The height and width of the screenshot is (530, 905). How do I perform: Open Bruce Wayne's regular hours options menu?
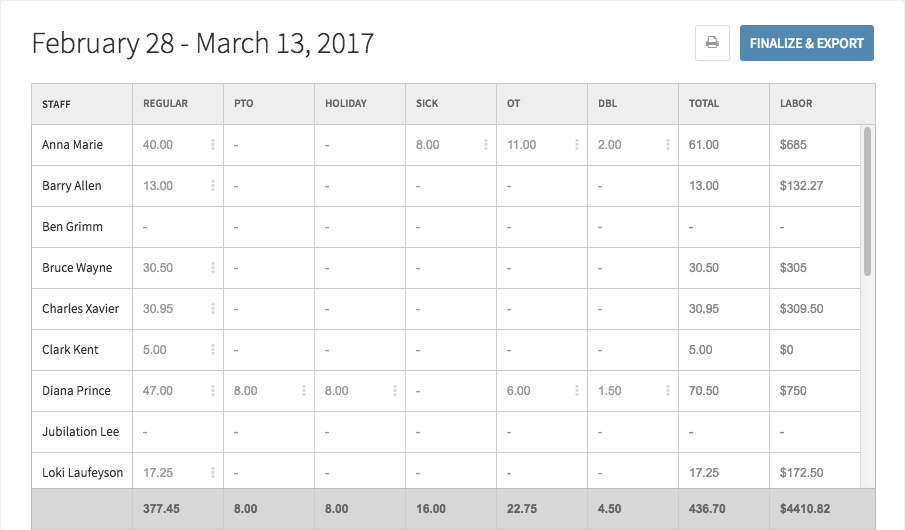213,268
